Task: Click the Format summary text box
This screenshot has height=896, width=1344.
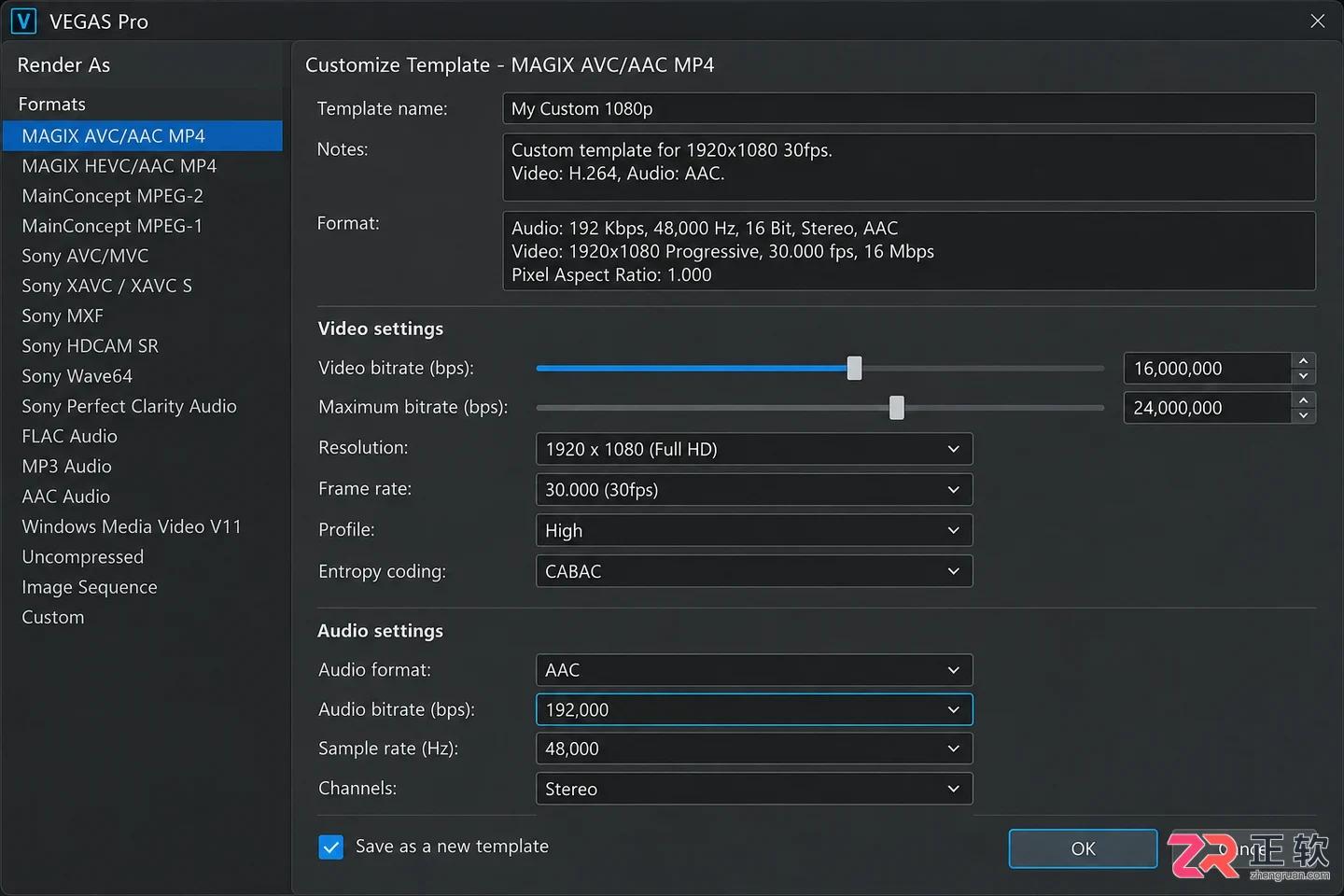Action: point(909,251)
